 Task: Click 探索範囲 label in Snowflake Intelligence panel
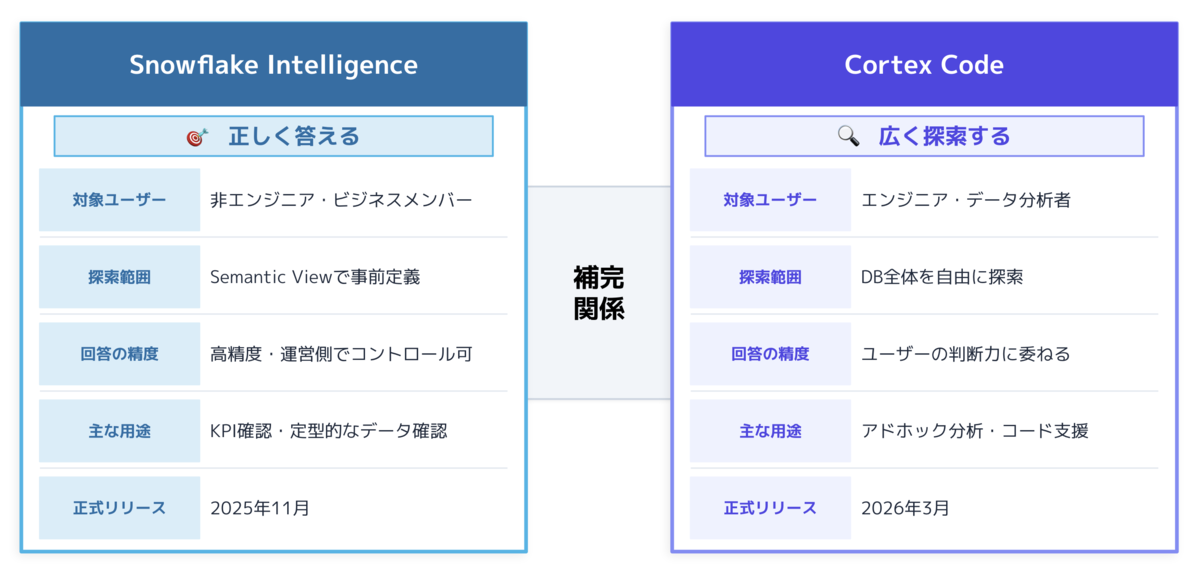[x=119, y=277]
